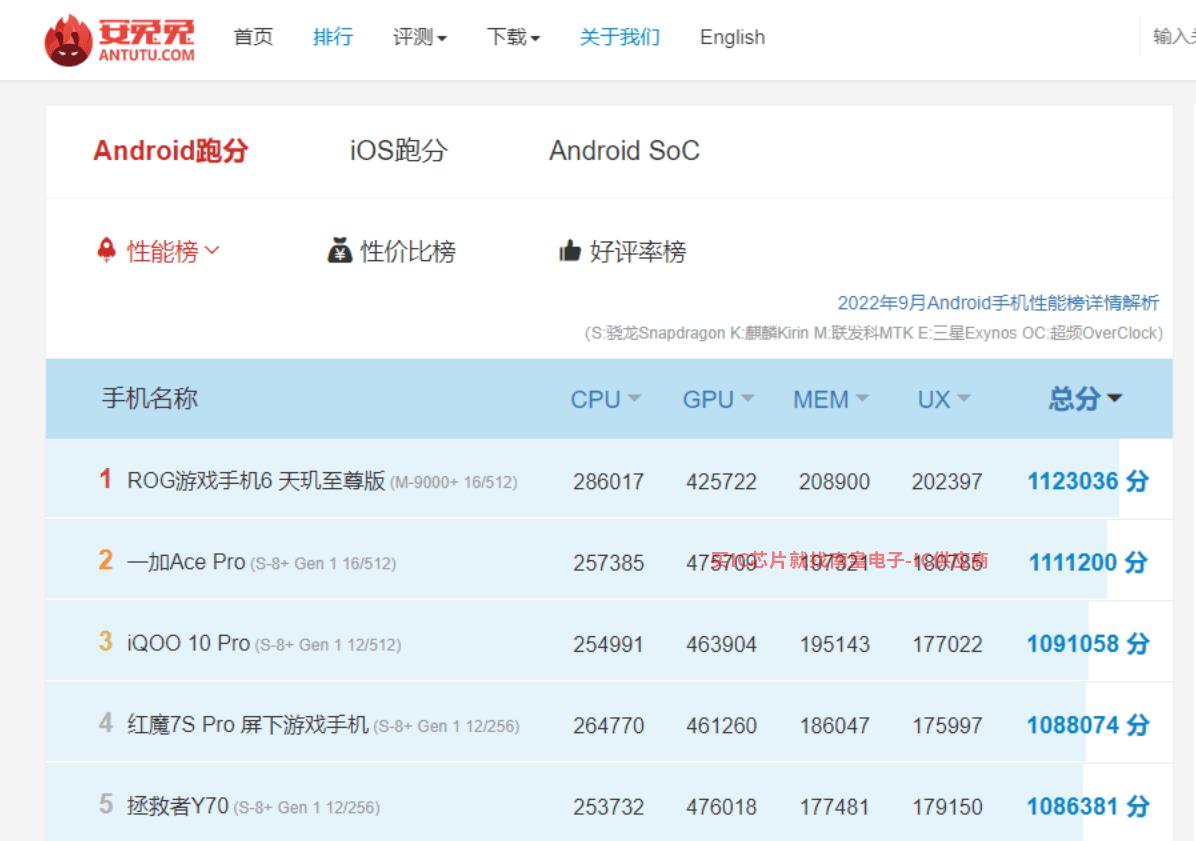Open the 首页 home menu item
Screen dimensions: 1196x841
253,37
